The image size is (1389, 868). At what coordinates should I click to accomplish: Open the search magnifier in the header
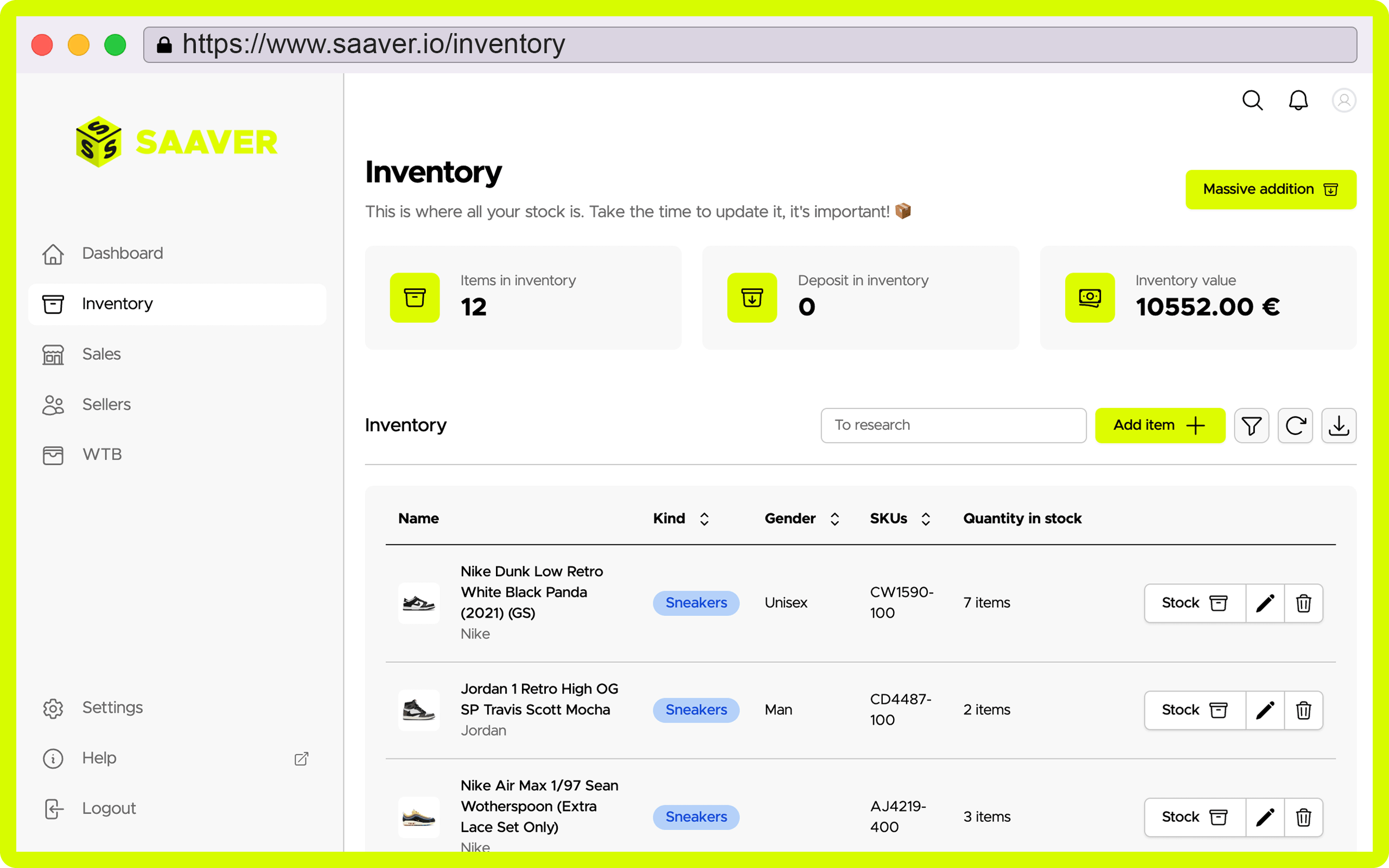pos(1252,100)
